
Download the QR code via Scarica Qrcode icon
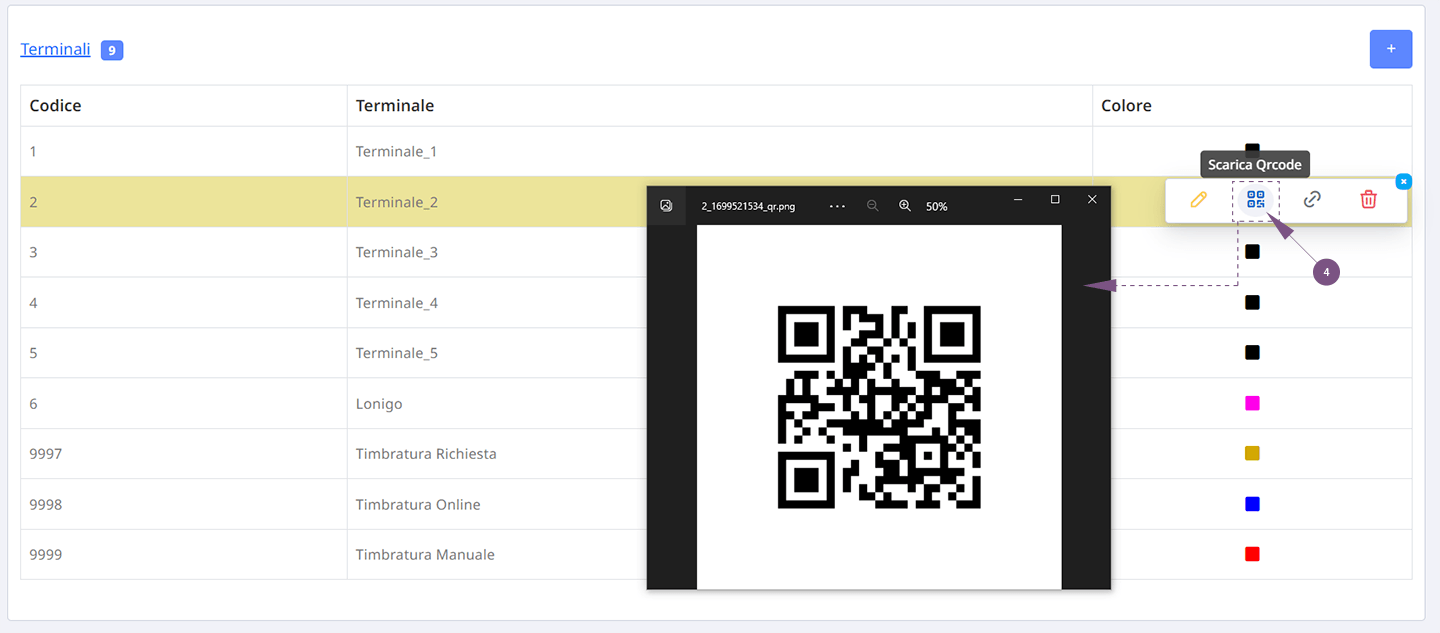point(1256,199)
